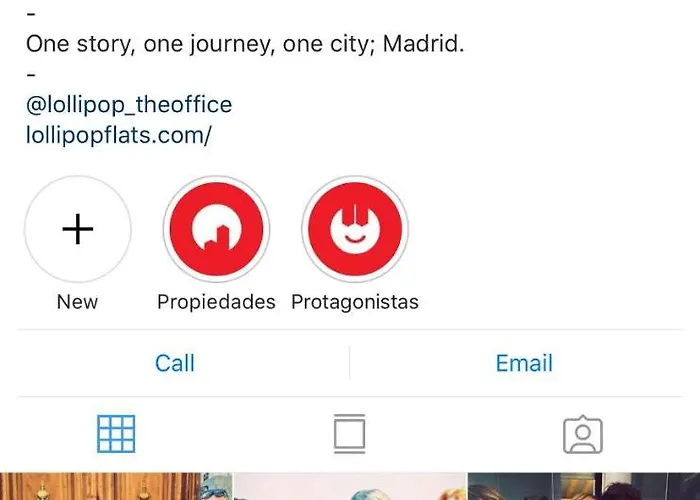
Task: Click the smiley logo in the red circle
Action: [355, 229]
